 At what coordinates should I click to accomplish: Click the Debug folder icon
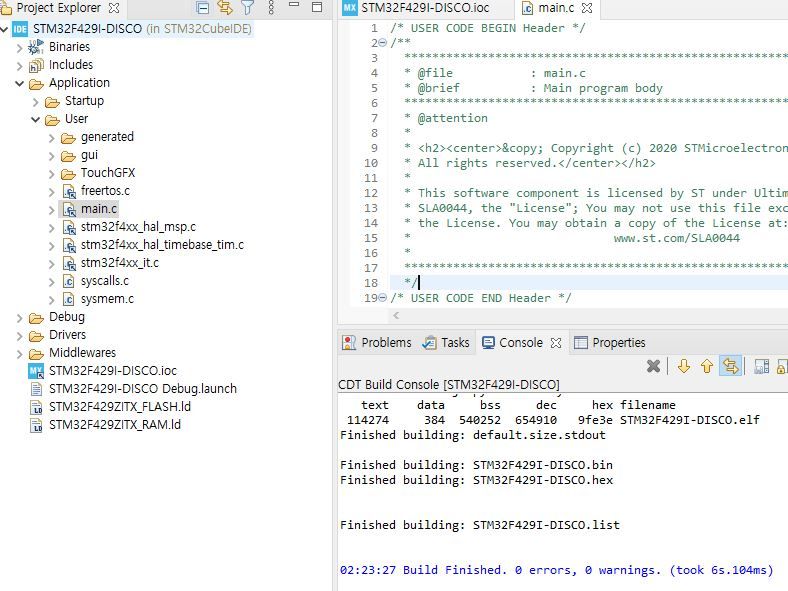coord(36,319)
